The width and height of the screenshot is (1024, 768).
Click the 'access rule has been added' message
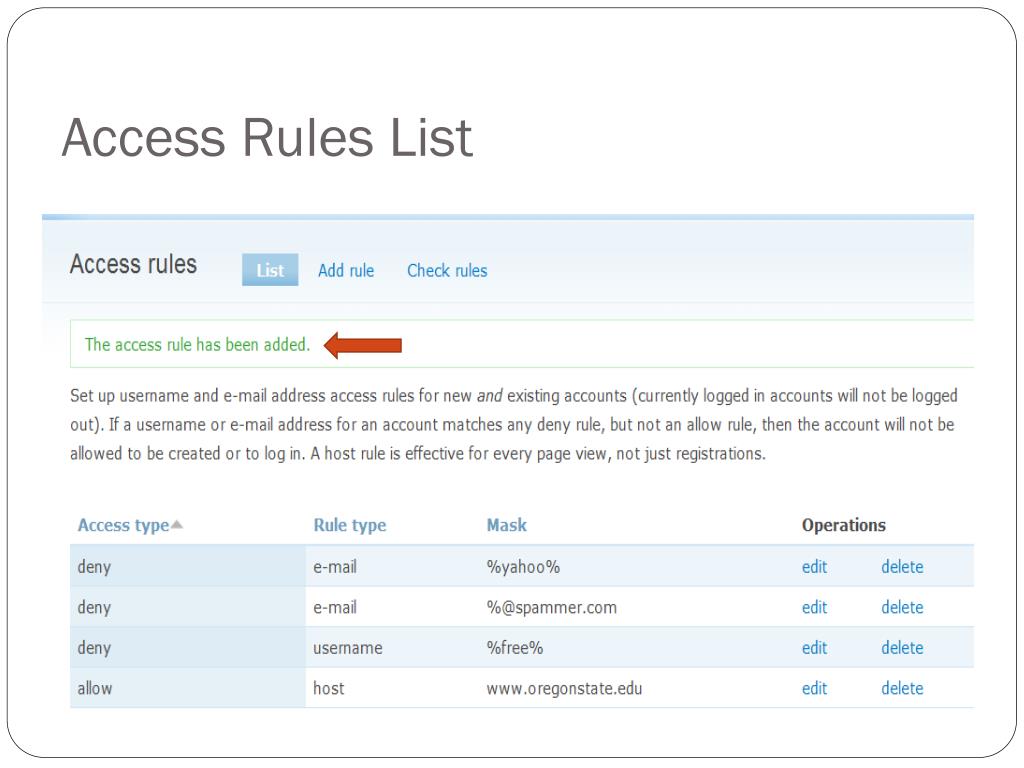197,345
